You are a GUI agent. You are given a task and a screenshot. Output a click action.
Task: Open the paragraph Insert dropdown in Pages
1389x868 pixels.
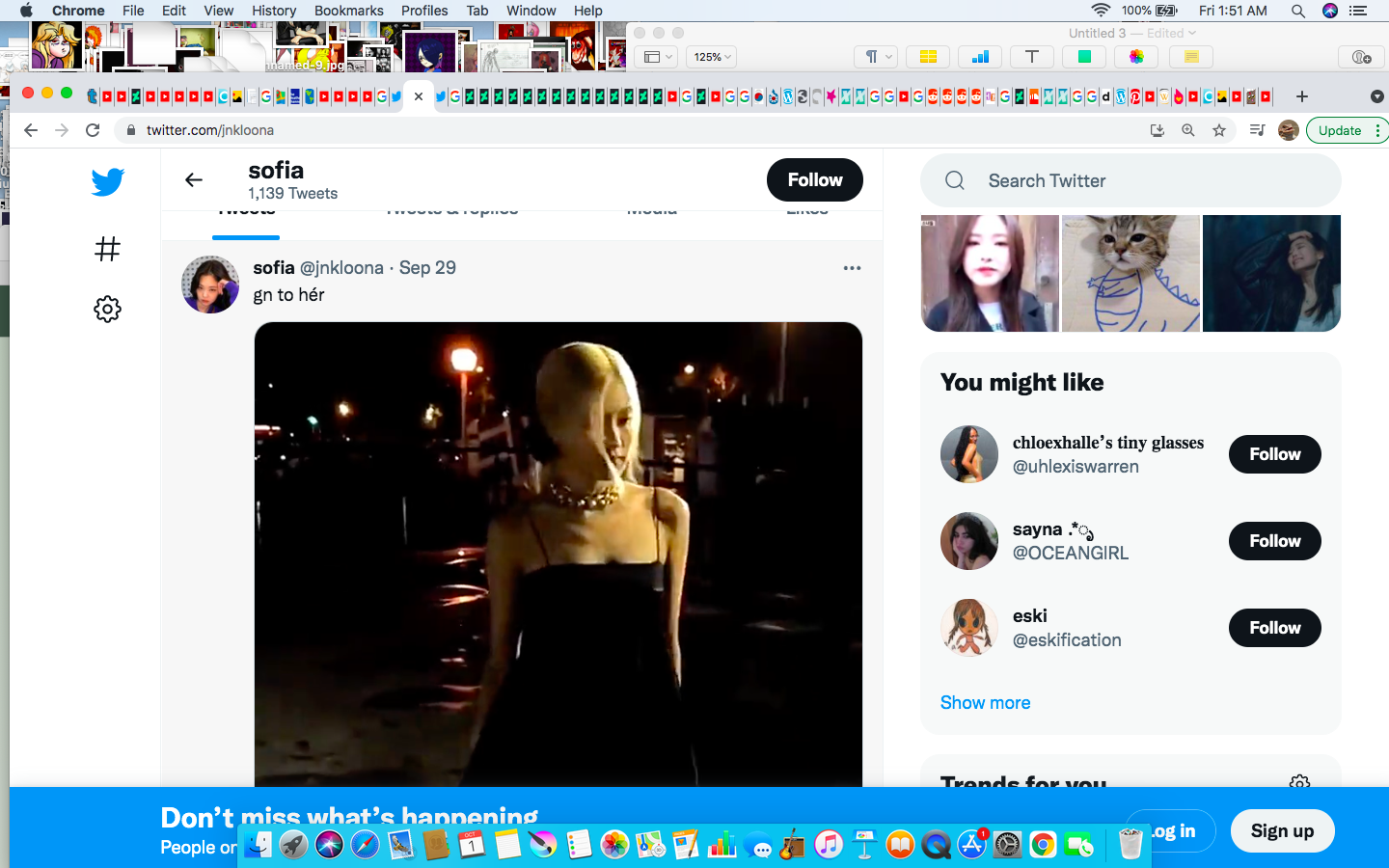[x=876, y=57]
